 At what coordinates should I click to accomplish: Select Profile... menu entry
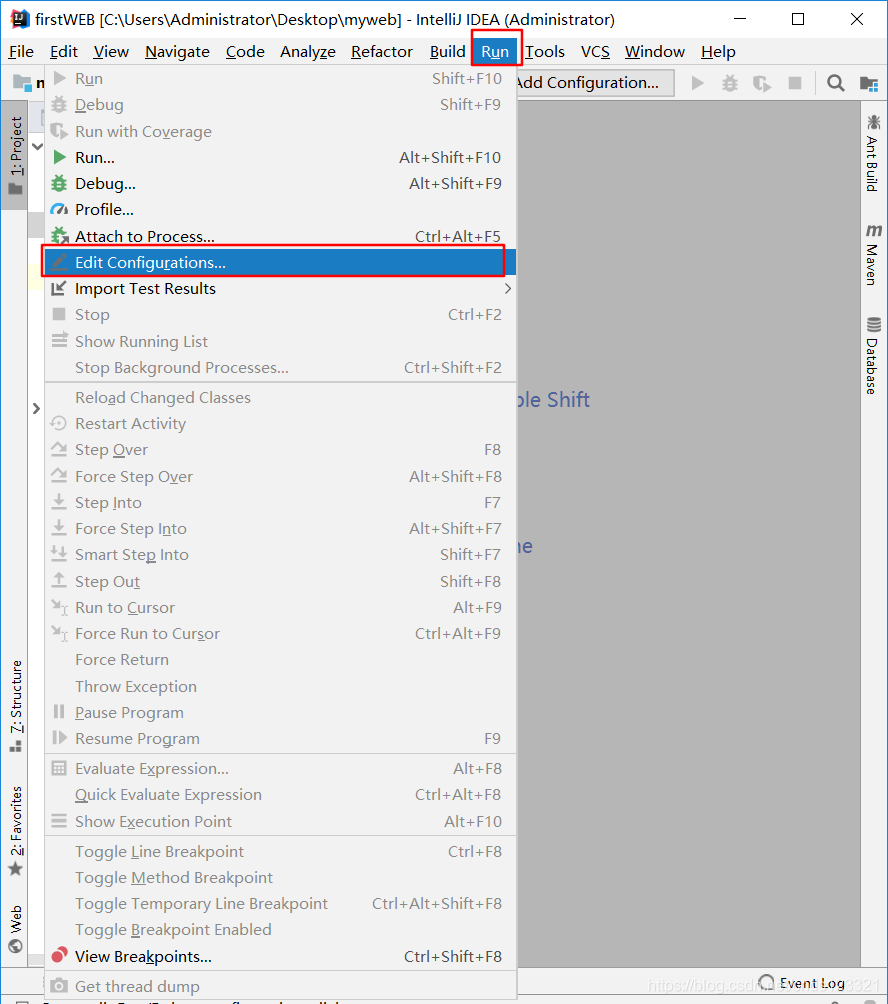point(280,210)
